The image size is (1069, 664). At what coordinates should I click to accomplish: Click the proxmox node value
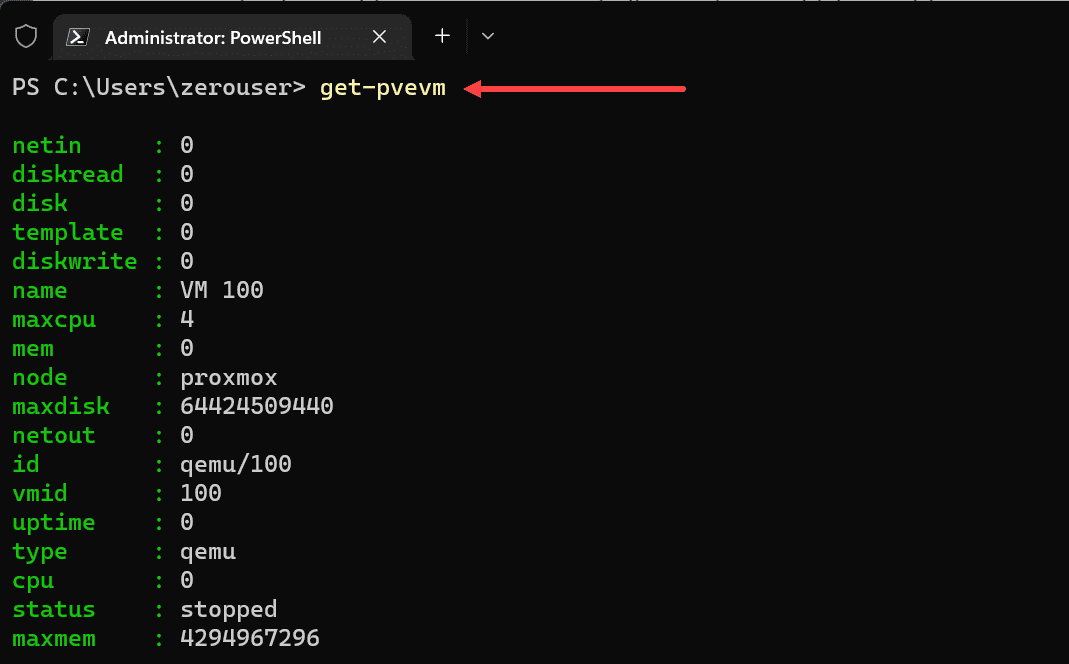coord(229,378)
